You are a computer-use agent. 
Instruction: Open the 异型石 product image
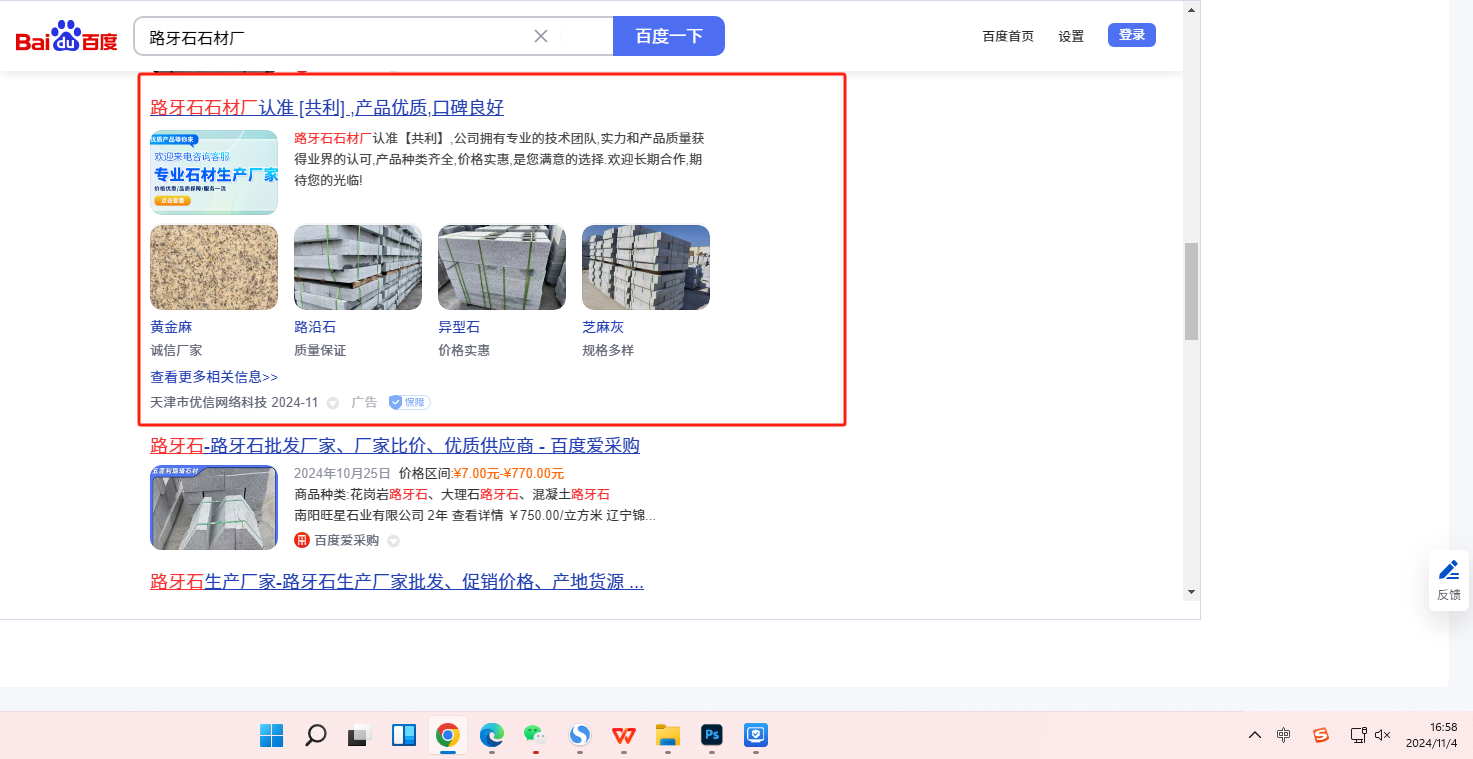point(502,267)
